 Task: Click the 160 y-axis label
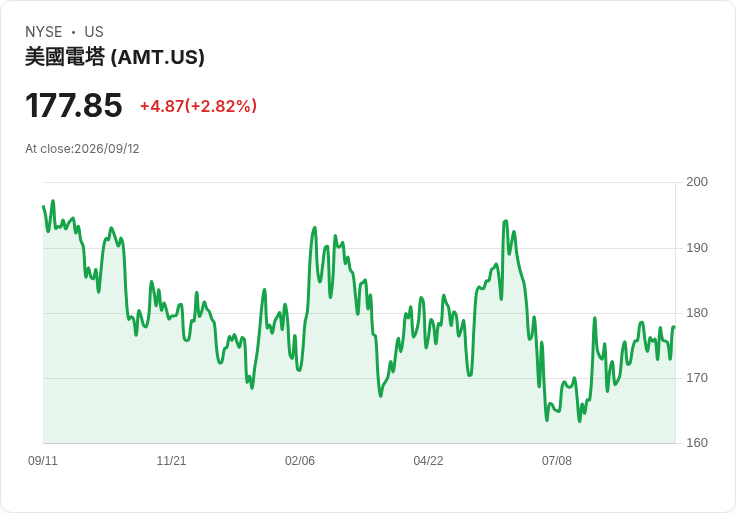(x=697, y=443)
